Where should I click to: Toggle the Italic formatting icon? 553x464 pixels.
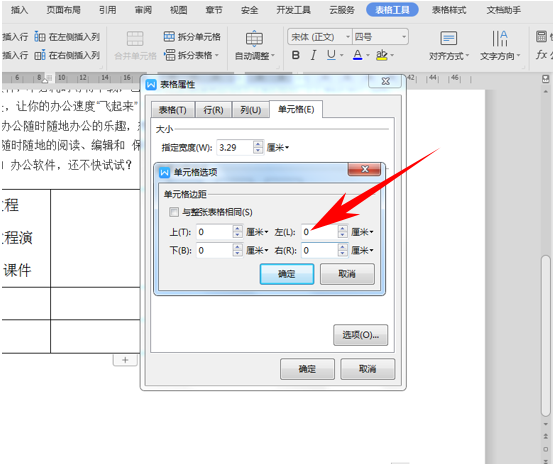point(313,55)
